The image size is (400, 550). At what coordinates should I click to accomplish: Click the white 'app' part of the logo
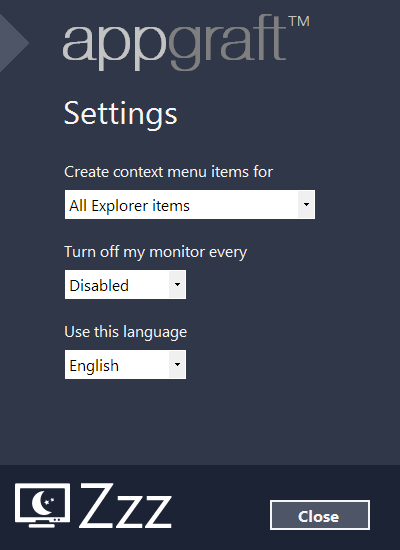[115, 48]
